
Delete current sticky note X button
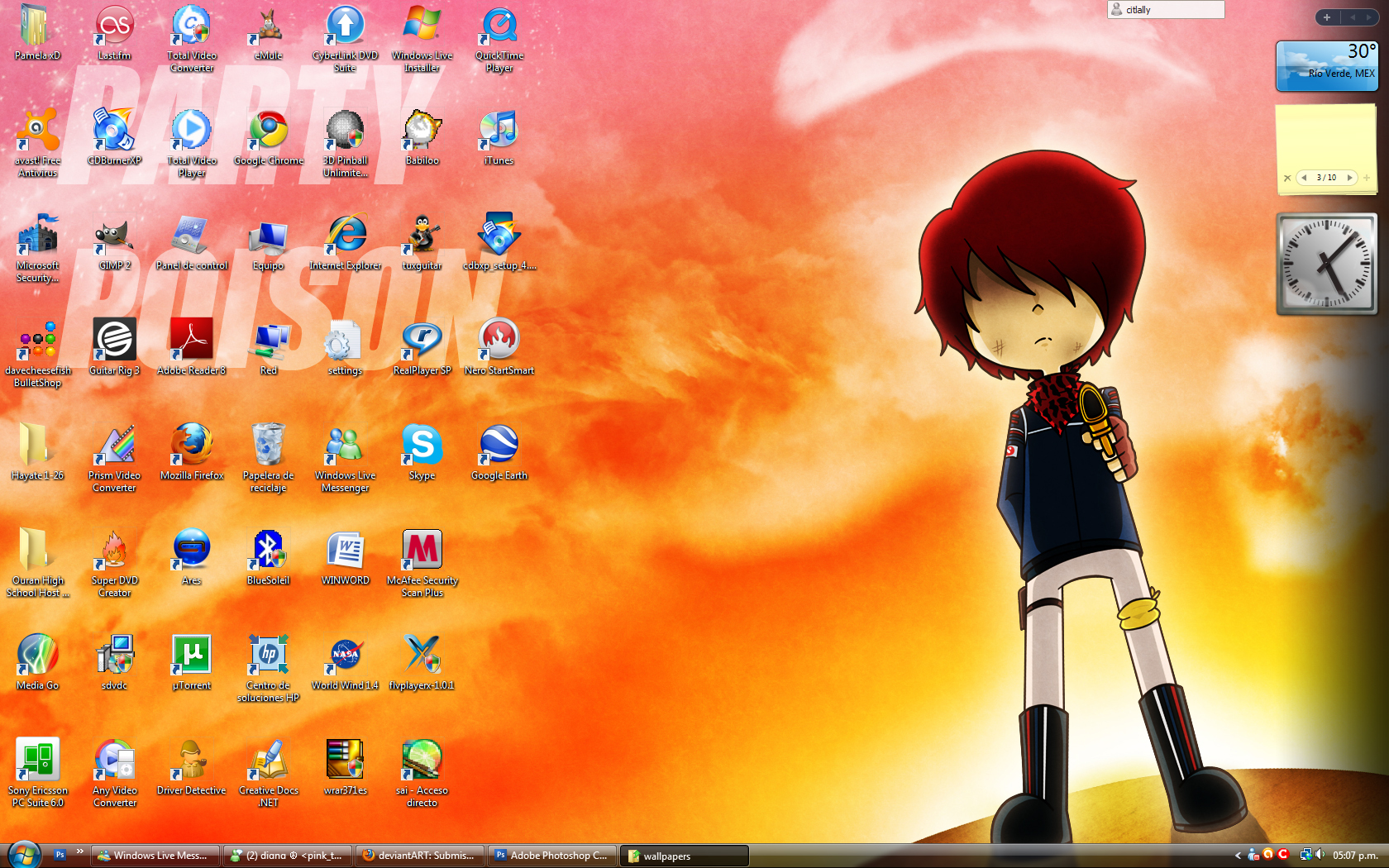click(x=1287, y=178)
